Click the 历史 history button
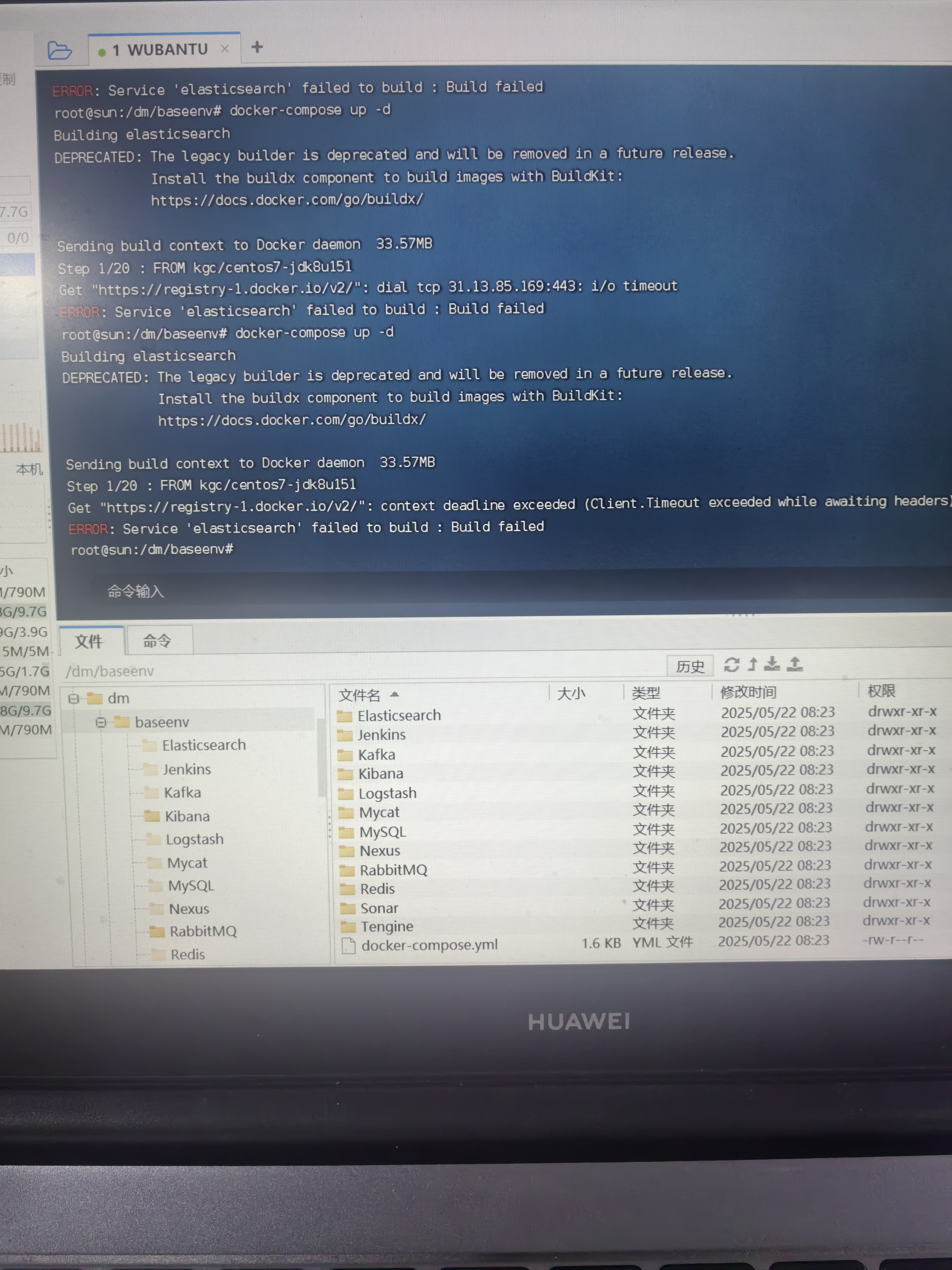952x1270 pixels. (690, 666)
